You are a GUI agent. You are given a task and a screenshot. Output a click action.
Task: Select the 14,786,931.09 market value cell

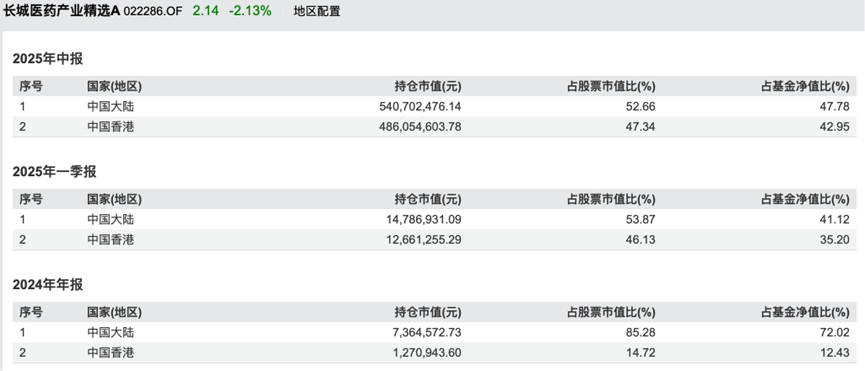pos(424,219)
